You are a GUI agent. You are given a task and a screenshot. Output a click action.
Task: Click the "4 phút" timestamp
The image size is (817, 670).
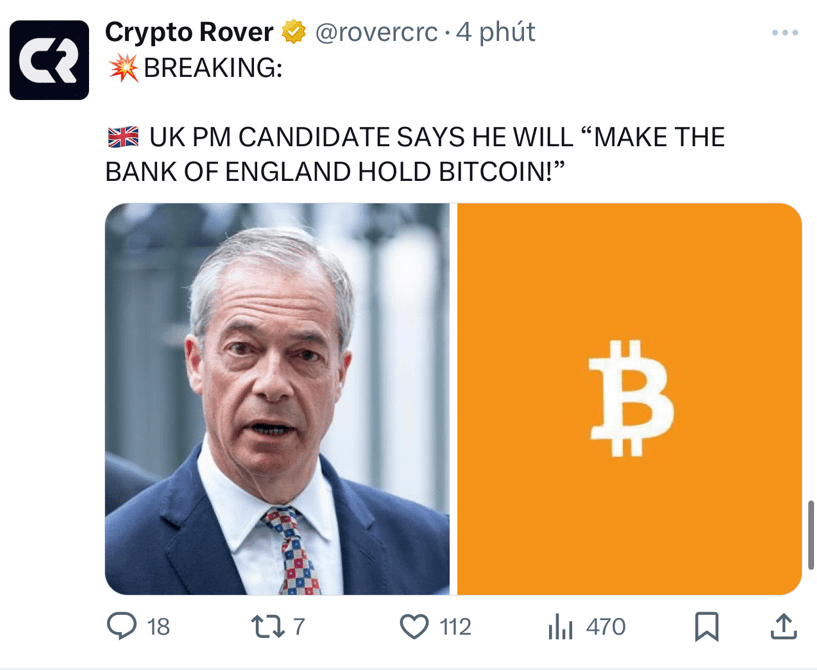[x=495, y=33]
